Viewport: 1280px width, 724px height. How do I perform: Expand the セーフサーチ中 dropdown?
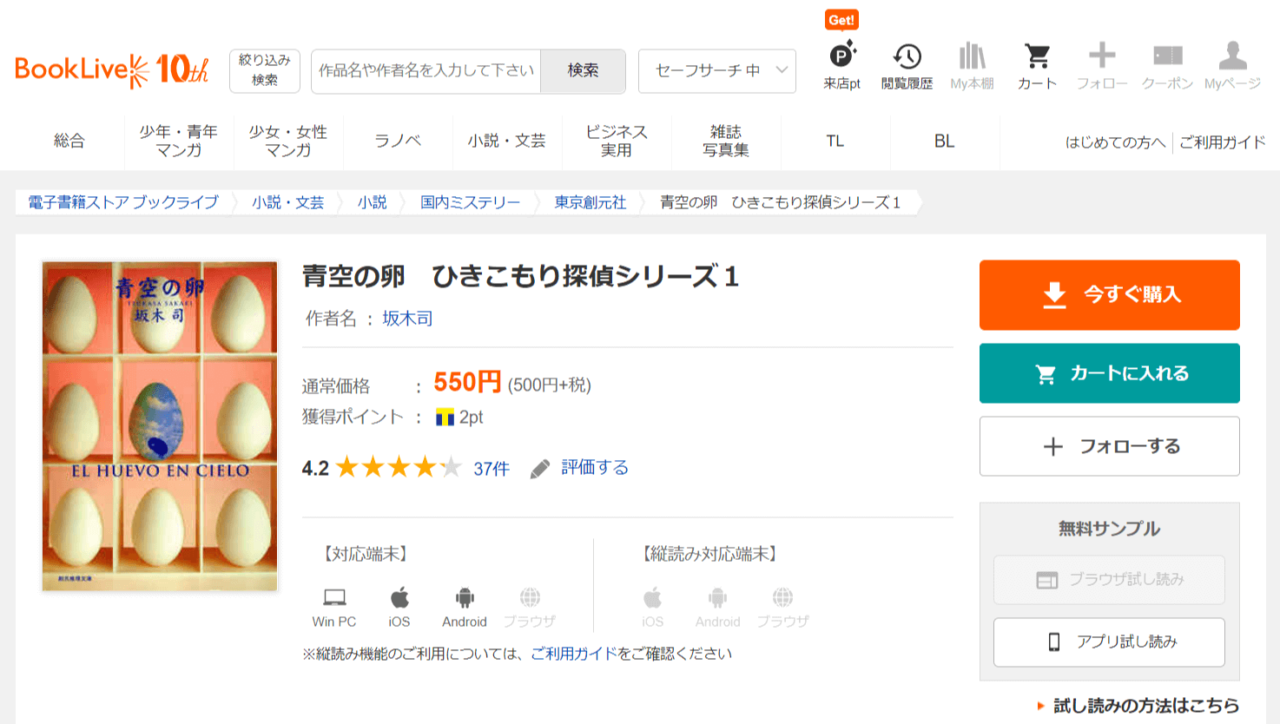717,71
